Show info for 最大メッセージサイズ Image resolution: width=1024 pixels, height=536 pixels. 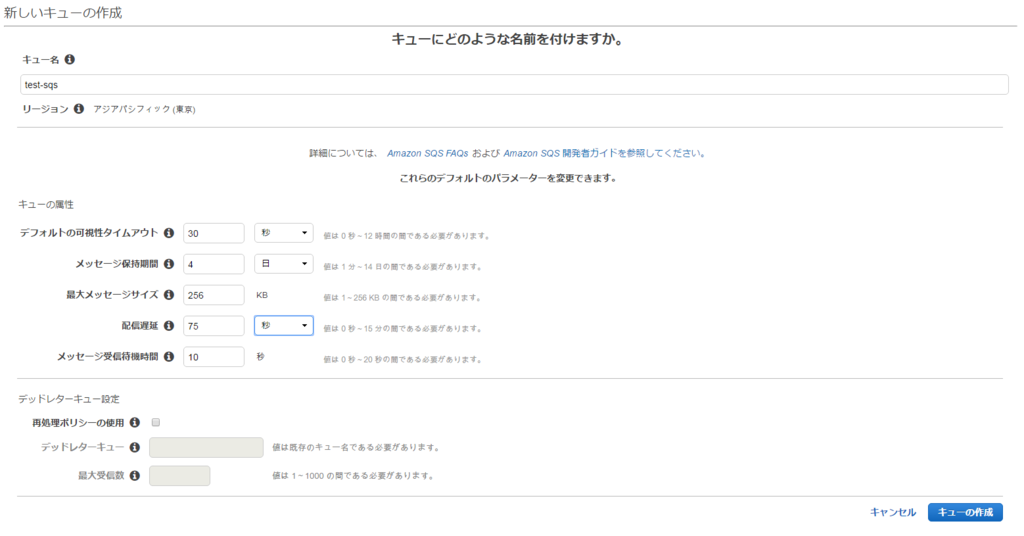tap(169, 294)
